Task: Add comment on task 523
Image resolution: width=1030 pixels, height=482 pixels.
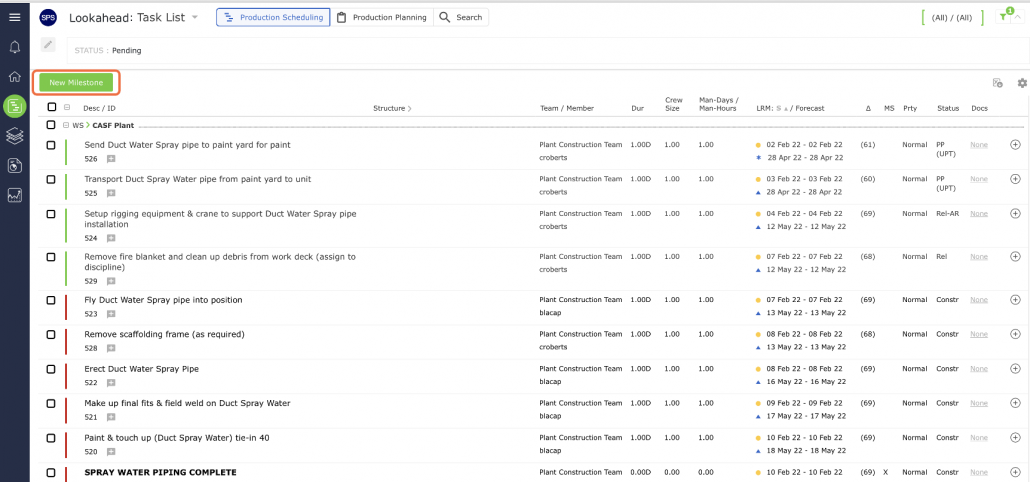Action: [111, 314]
